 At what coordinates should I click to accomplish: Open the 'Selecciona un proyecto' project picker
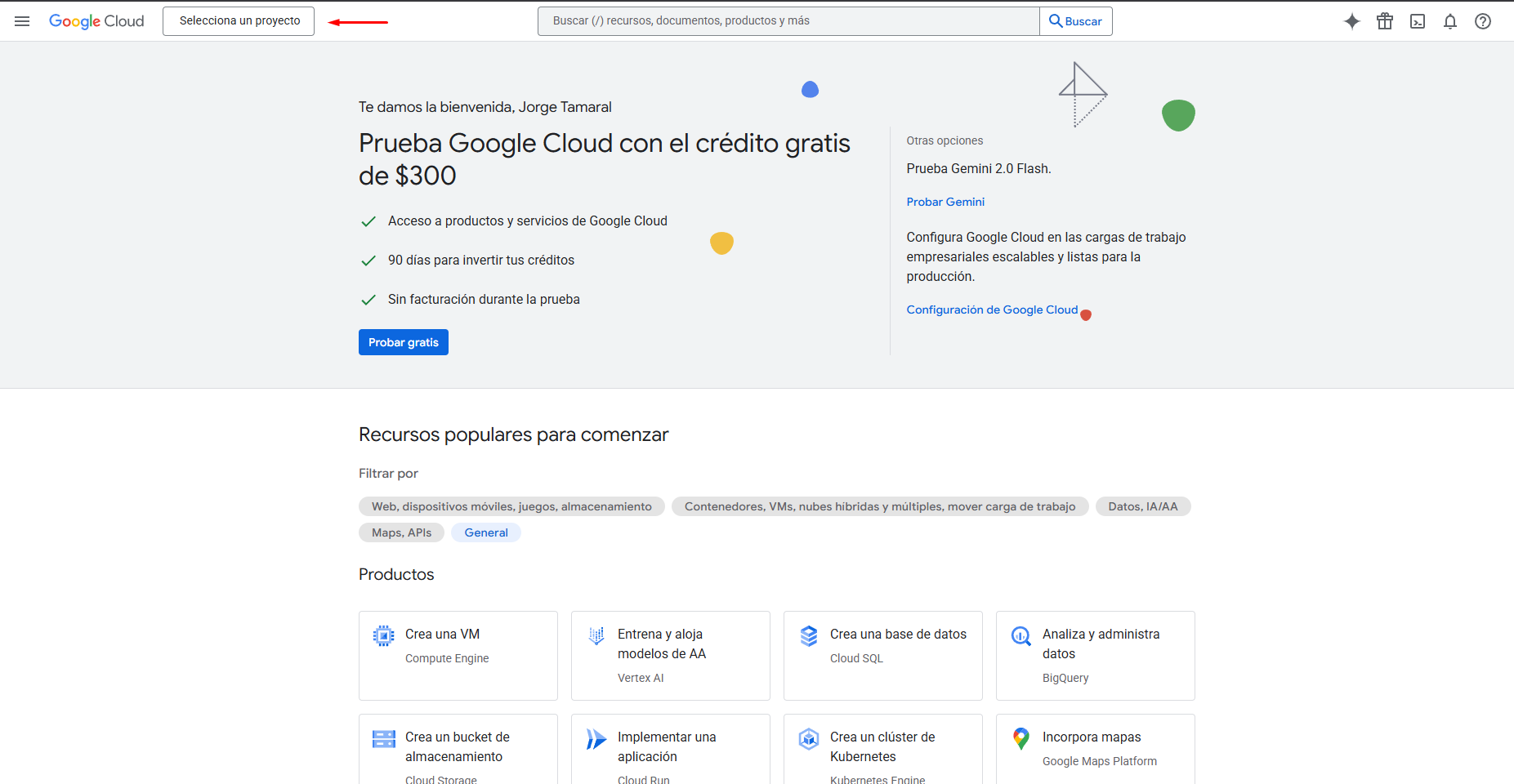point(239,21)
